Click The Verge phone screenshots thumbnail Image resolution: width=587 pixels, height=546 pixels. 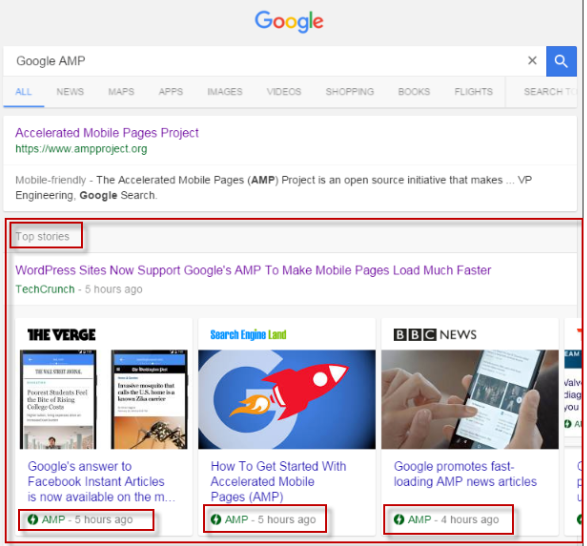point(104,399)
